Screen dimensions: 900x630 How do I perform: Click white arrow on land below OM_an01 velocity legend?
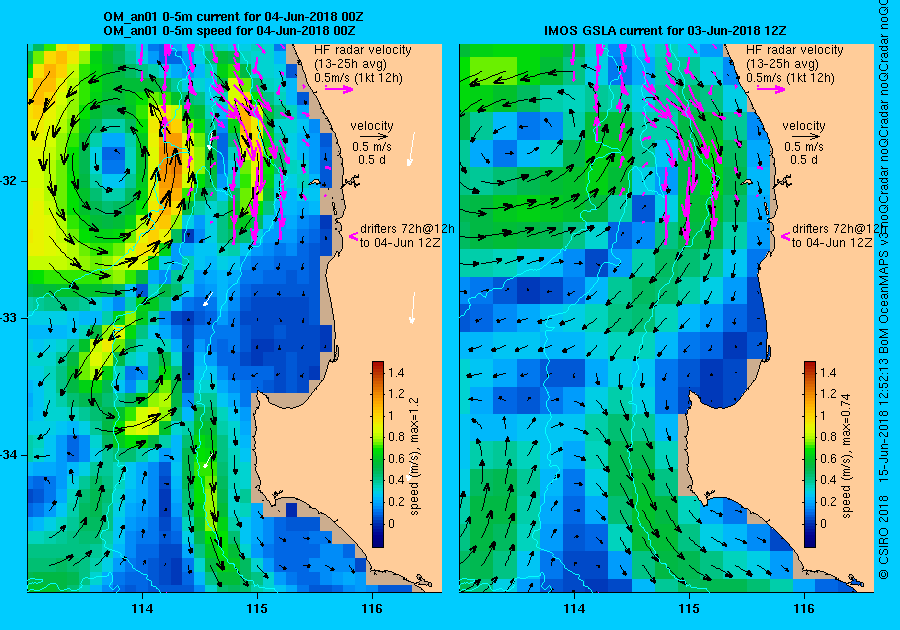[411, 149]
